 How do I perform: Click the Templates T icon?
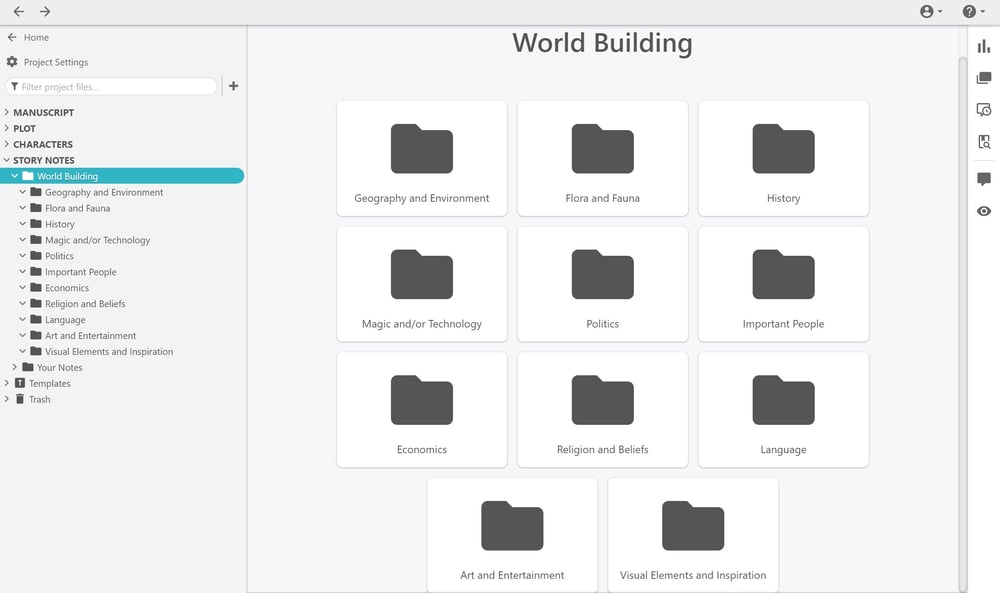(20, 383)
